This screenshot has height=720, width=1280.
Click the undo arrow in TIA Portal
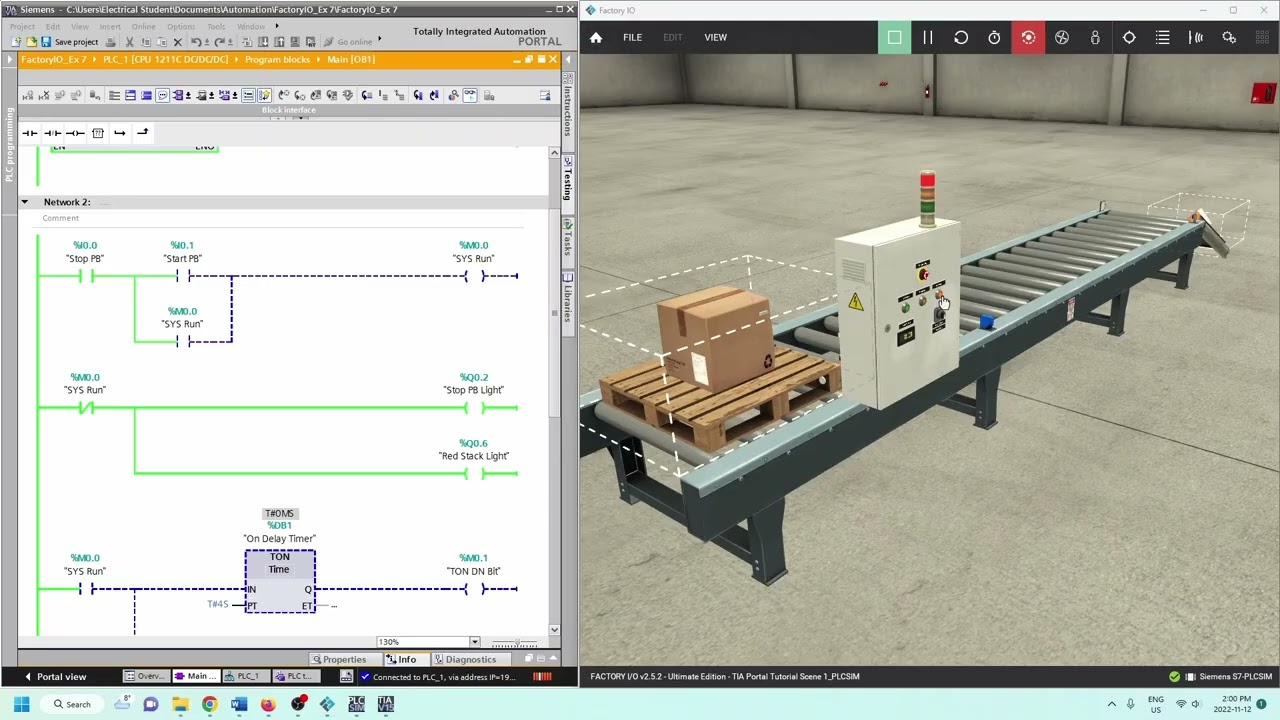(196, 42)
